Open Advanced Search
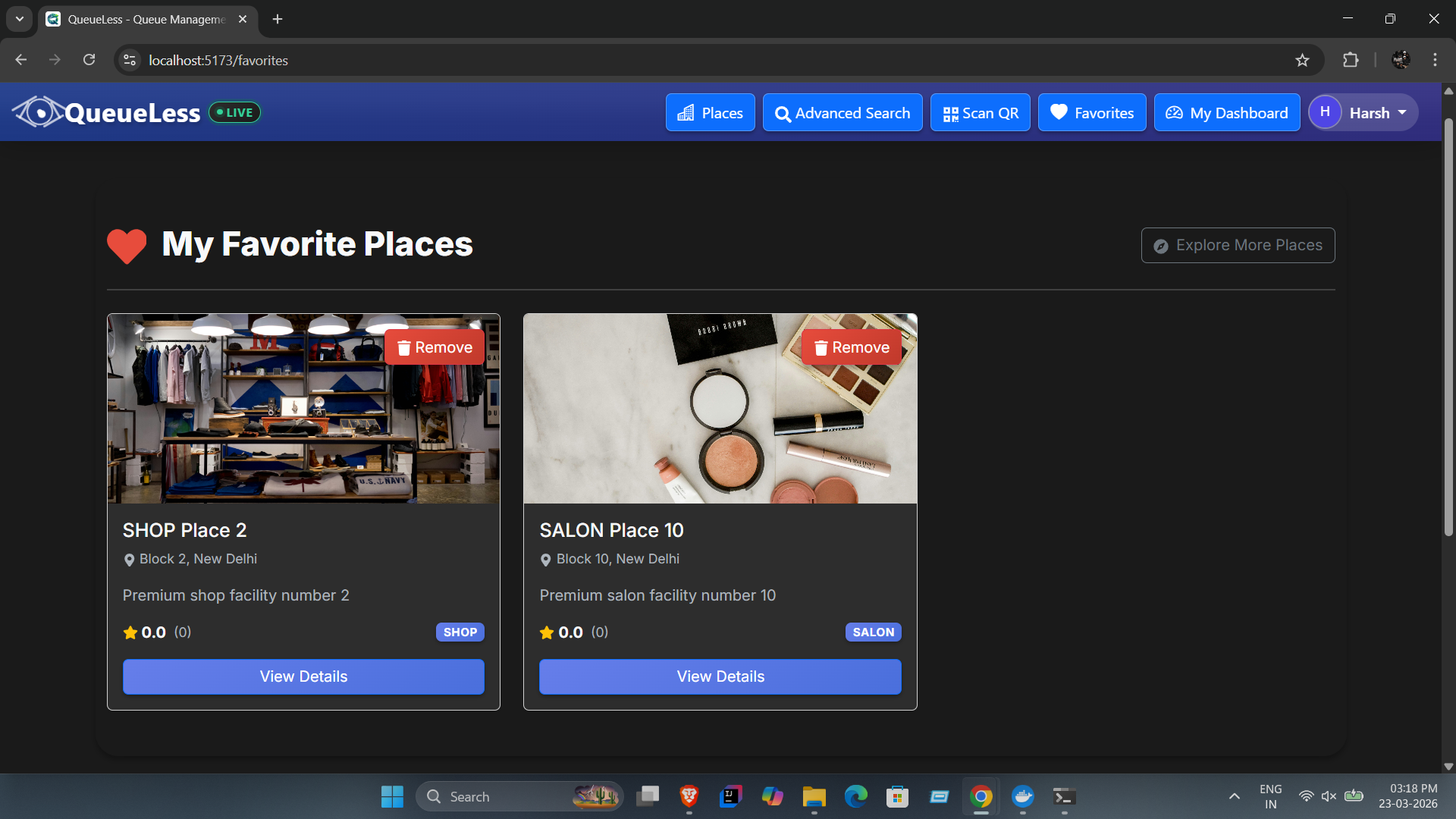Screen dimensions: 1456x819 (842, 113)
